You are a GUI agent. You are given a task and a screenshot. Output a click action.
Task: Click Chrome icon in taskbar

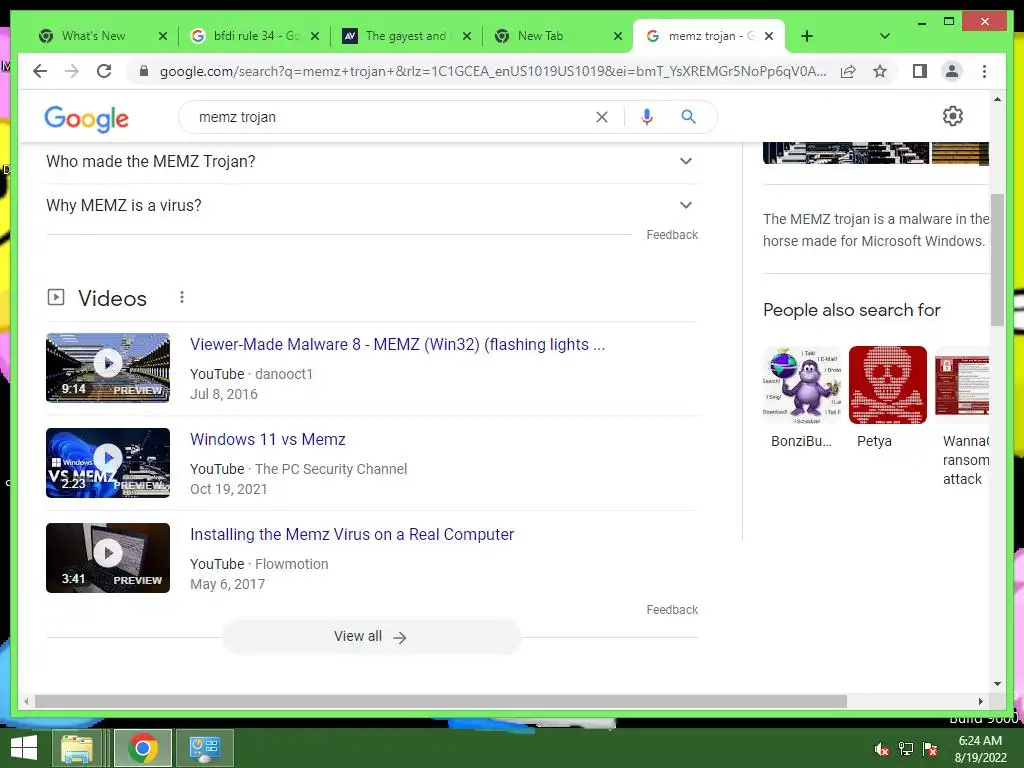click(142, 748)
